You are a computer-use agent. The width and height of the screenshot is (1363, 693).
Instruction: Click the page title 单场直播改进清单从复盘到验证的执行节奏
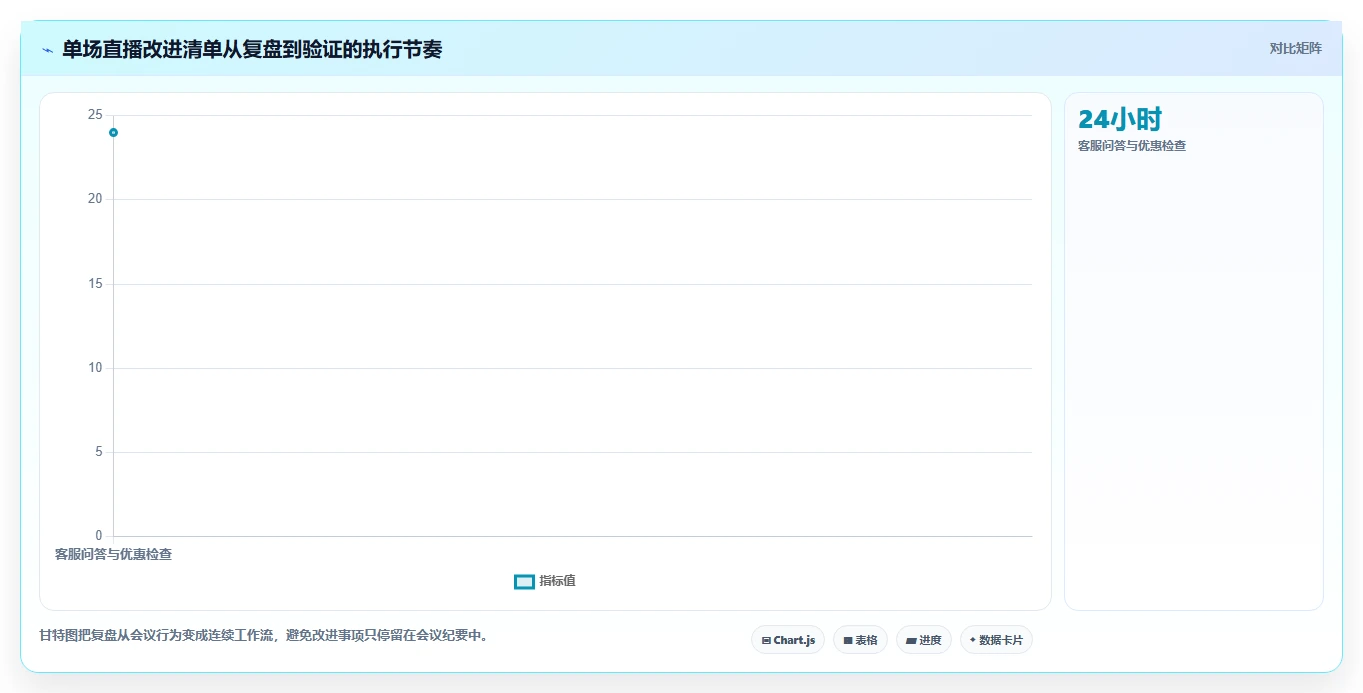252,49
